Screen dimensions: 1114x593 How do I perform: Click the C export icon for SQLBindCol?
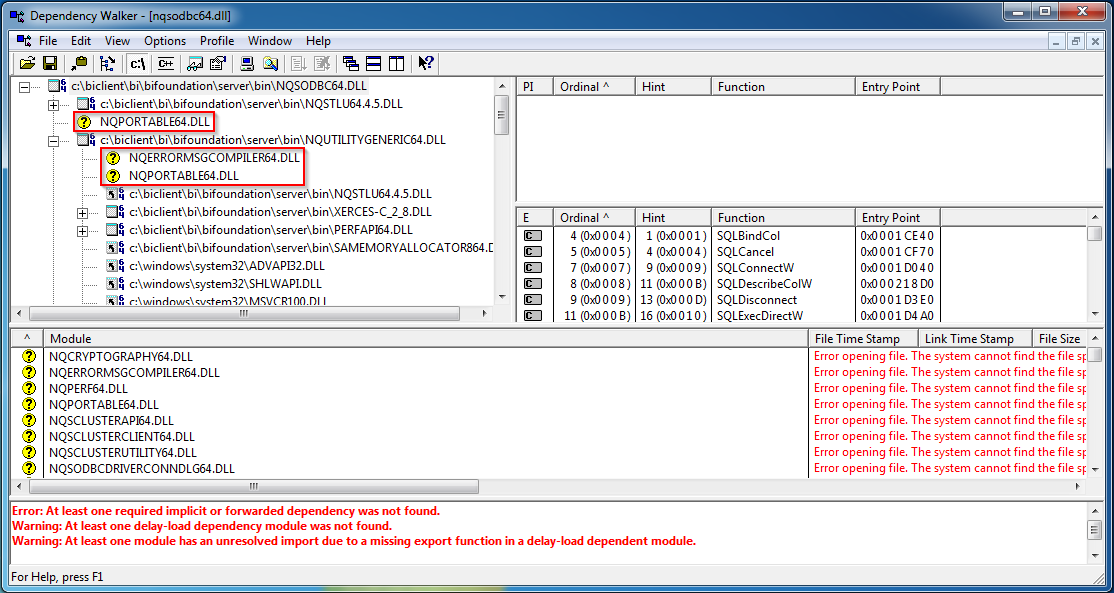coord(531,236)
